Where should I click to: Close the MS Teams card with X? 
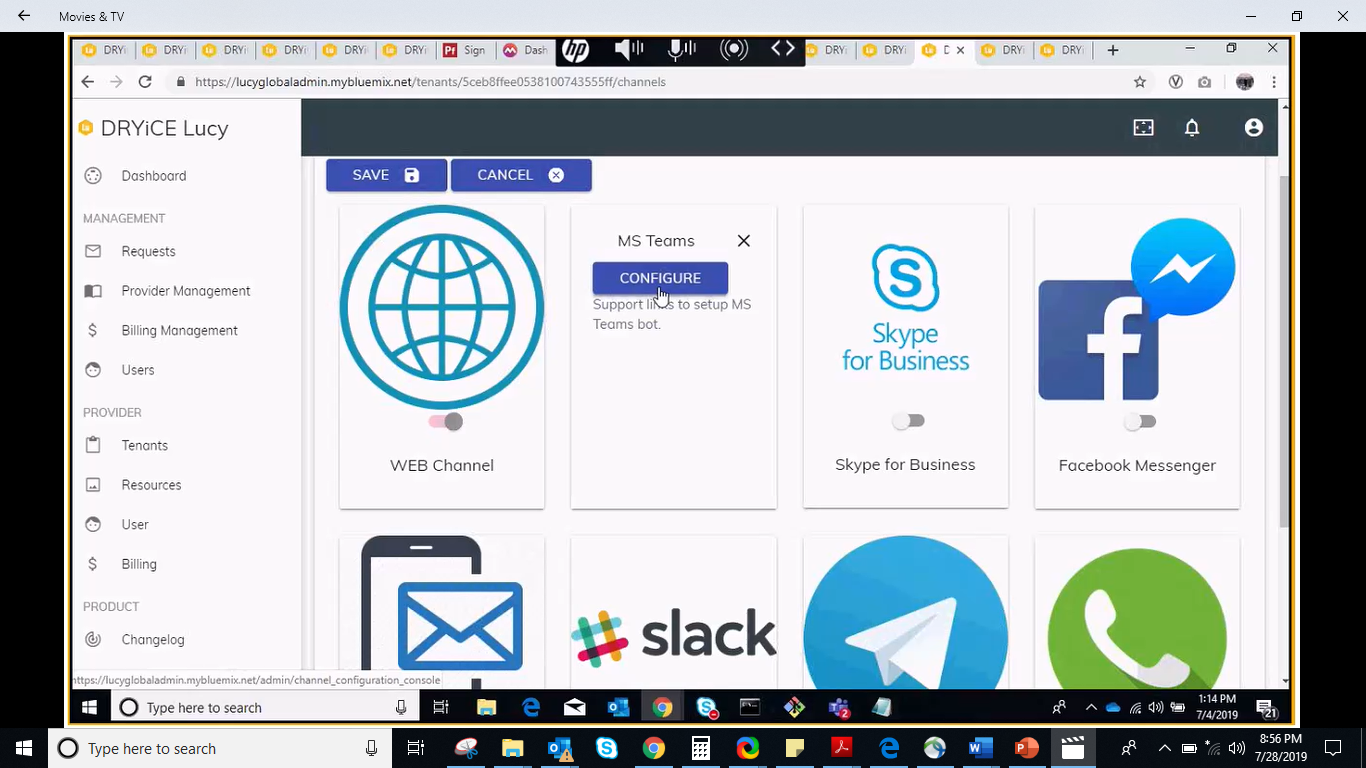point(744,241)
